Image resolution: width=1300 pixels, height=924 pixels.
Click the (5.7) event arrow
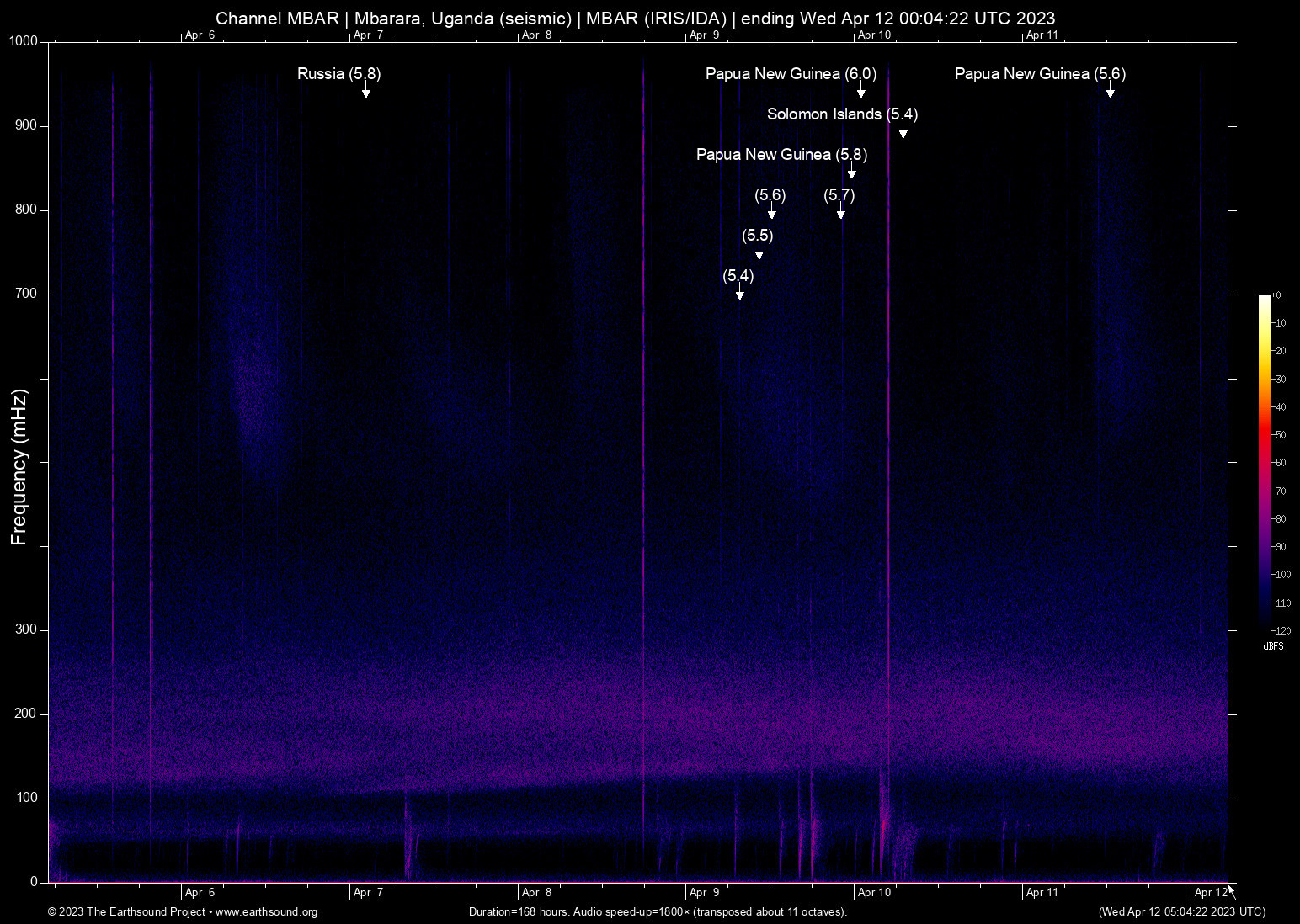(839, 215)
